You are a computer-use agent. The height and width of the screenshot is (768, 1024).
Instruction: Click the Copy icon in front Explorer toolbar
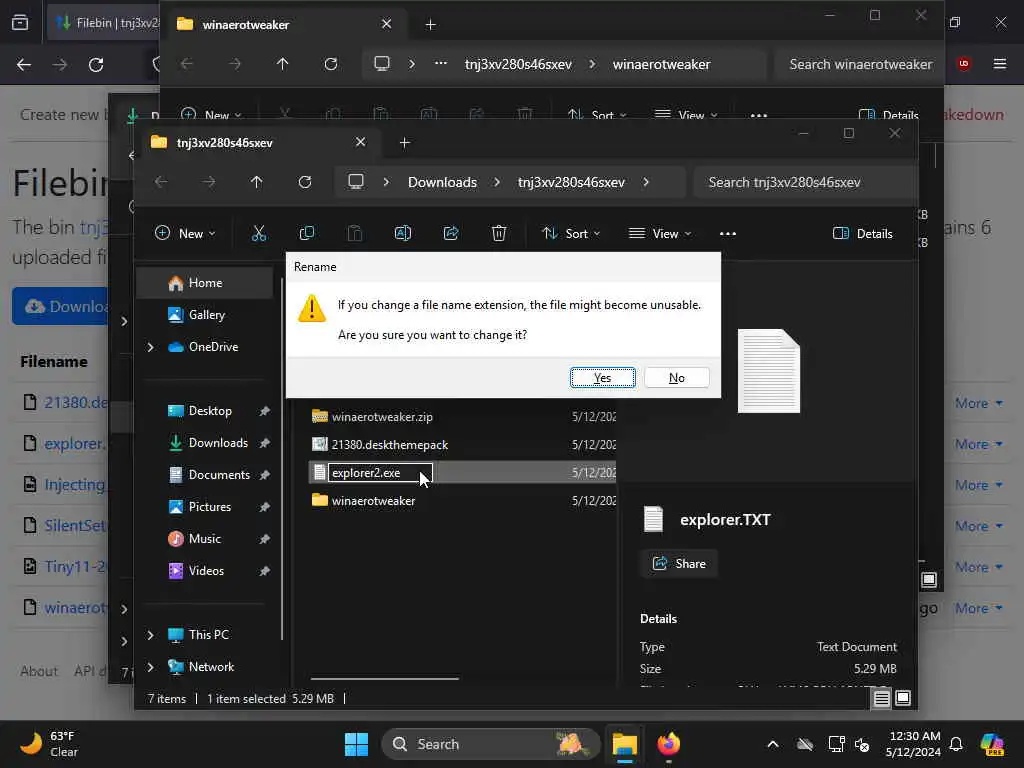tap(306, 233)
